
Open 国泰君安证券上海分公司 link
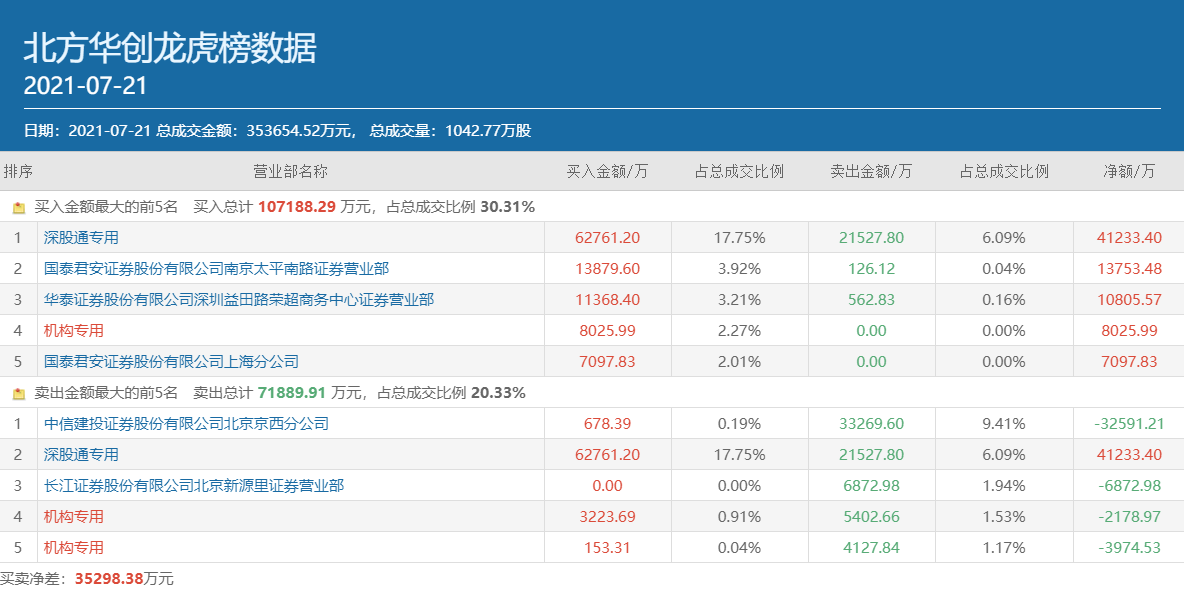point(171,362)
